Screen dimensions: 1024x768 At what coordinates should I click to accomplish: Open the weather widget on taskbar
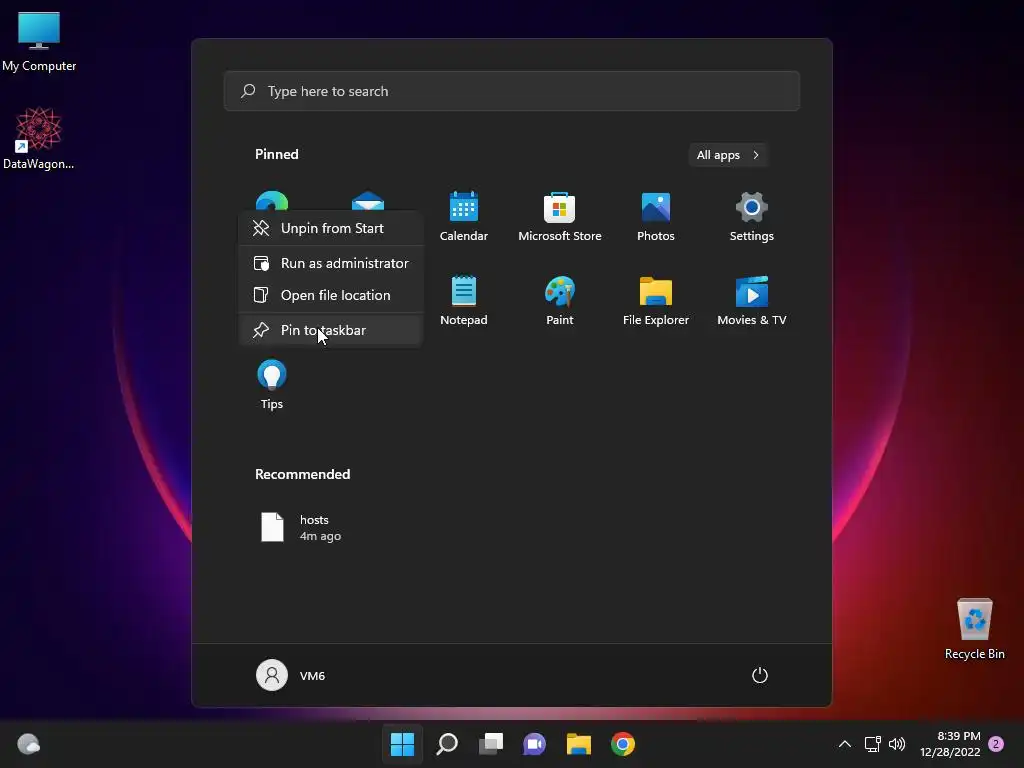(x=28, y=744)
